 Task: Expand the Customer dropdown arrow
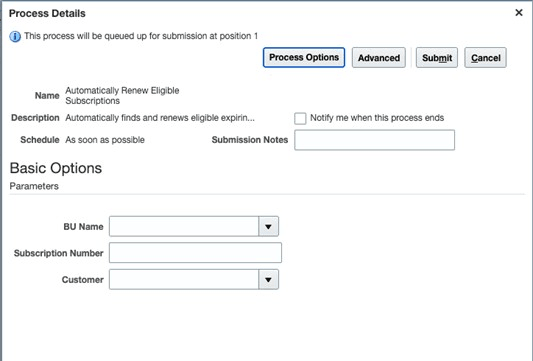click(x=268, y=279)
